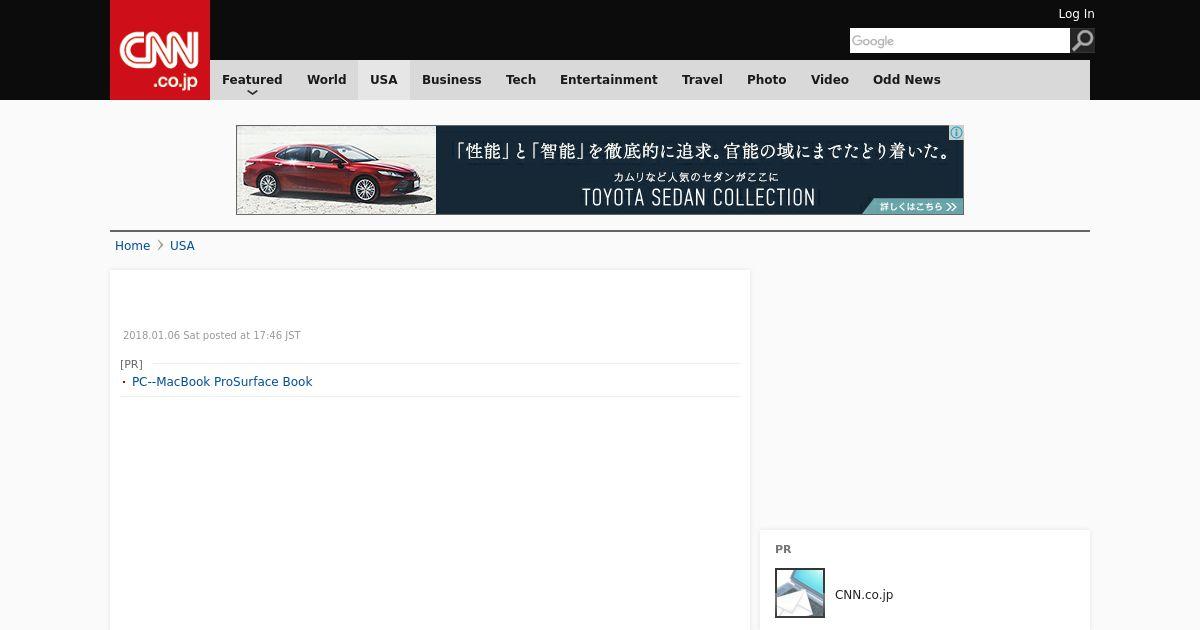Click the CNN.co.jp PR thumbnail image
This screenshot has width=1200, height=630.
(x=800, y=593)
